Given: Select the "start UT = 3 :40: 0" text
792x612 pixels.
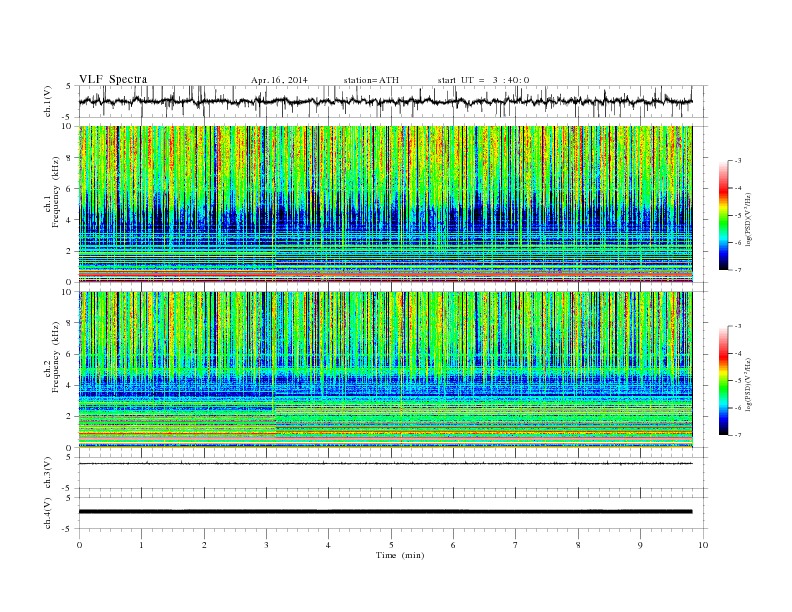Looking at the screenshot, I should pyautogui.click(x=483, y=80).
